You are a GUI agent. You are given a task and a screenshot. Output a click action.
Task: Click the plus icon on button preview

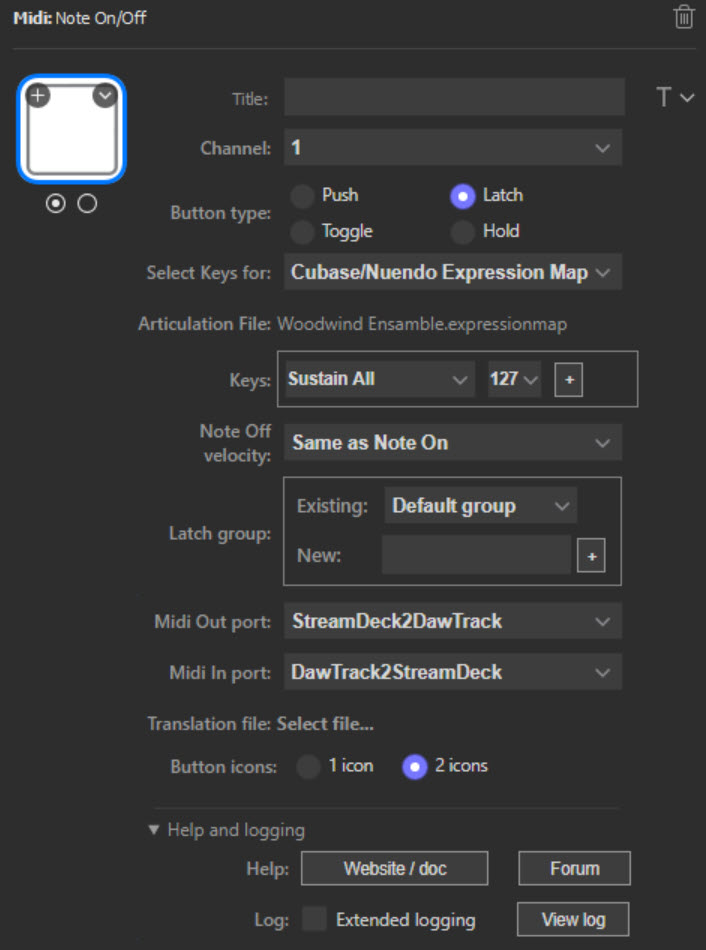[x=38, y=96]
